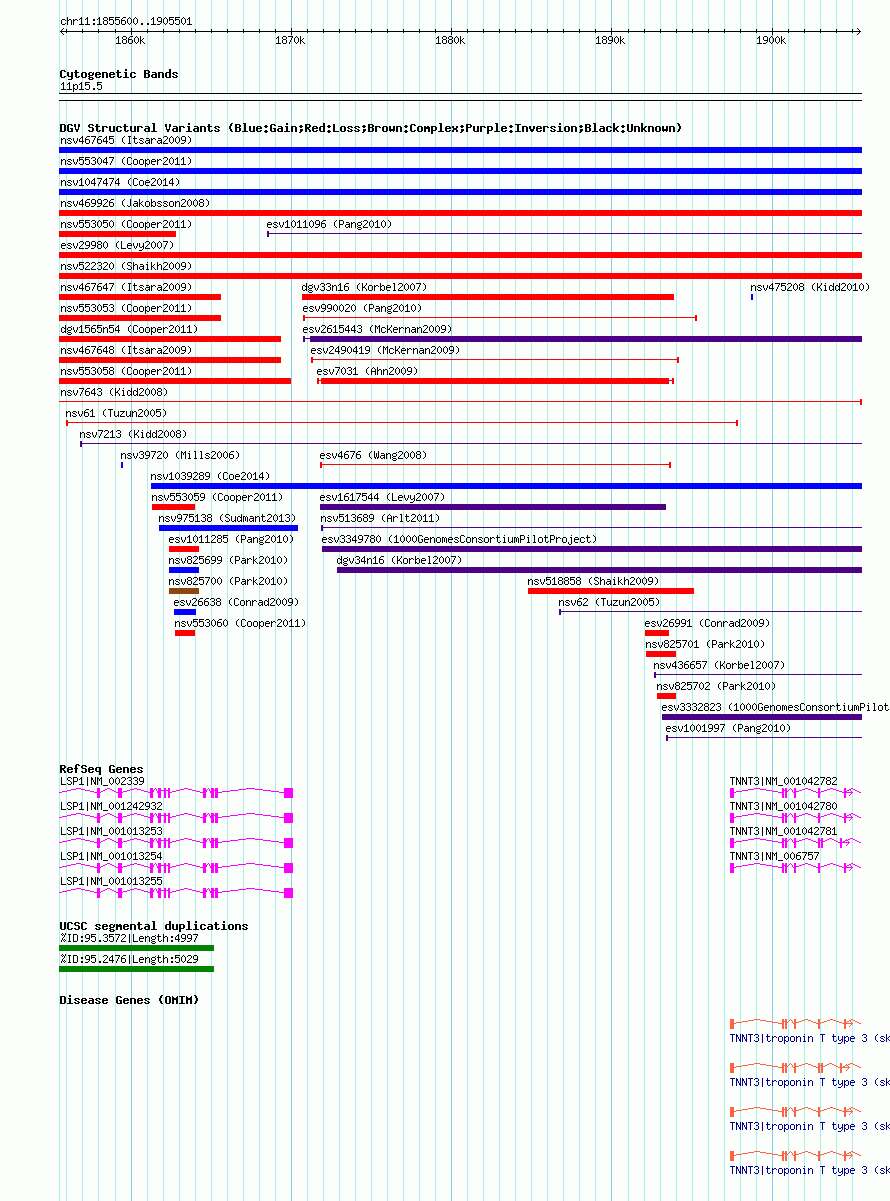Open esv3349780 1000GenomesConsortiumPilotProject label
The width and height of the screenshot is (890, 1201).
coord(459,539)
